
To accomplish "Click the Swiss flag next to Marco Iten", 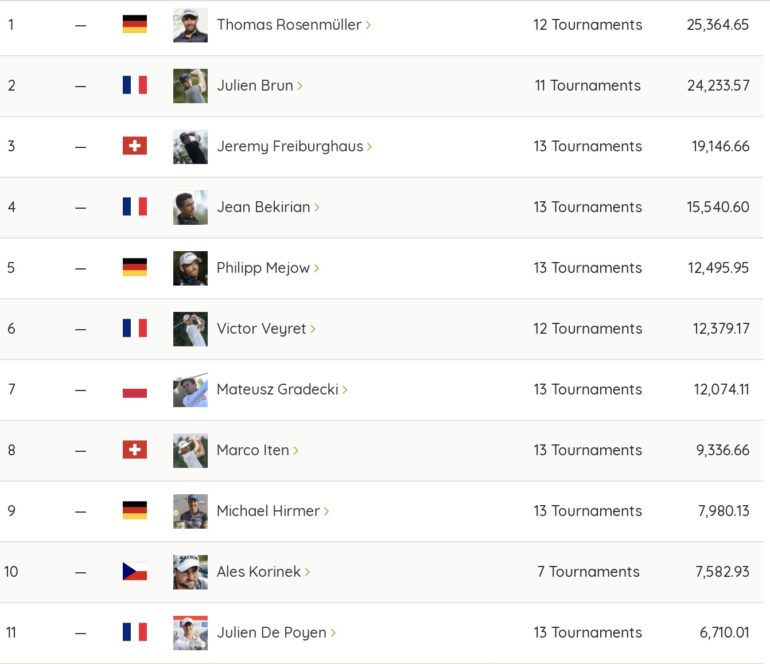I will 135,450.
